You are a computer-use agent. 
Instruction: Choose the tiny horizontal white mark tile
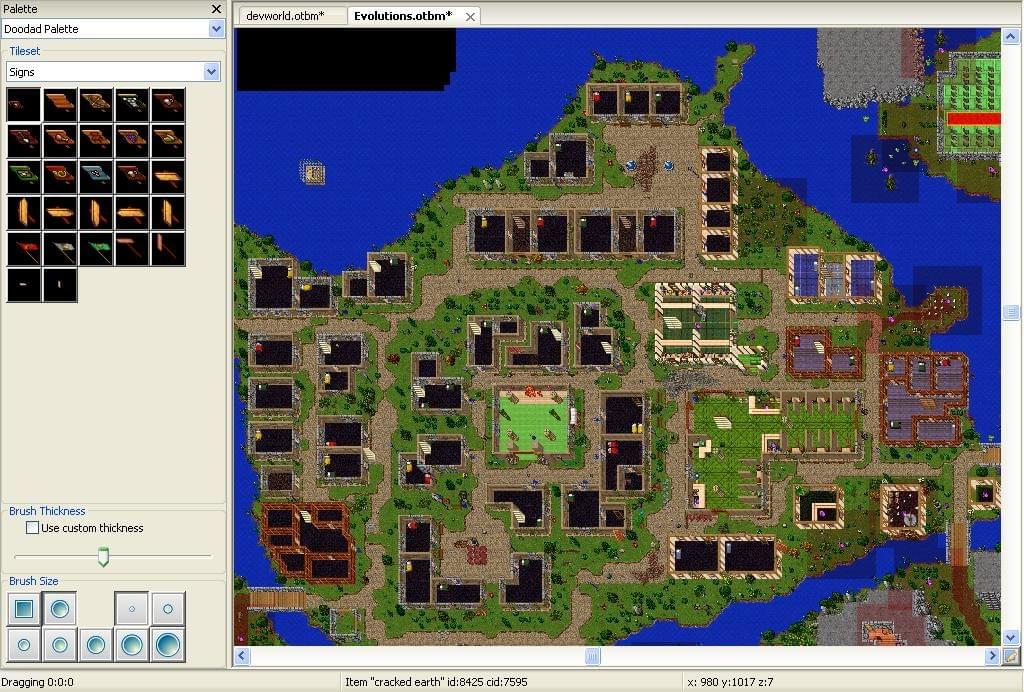[x=24, y=285]
